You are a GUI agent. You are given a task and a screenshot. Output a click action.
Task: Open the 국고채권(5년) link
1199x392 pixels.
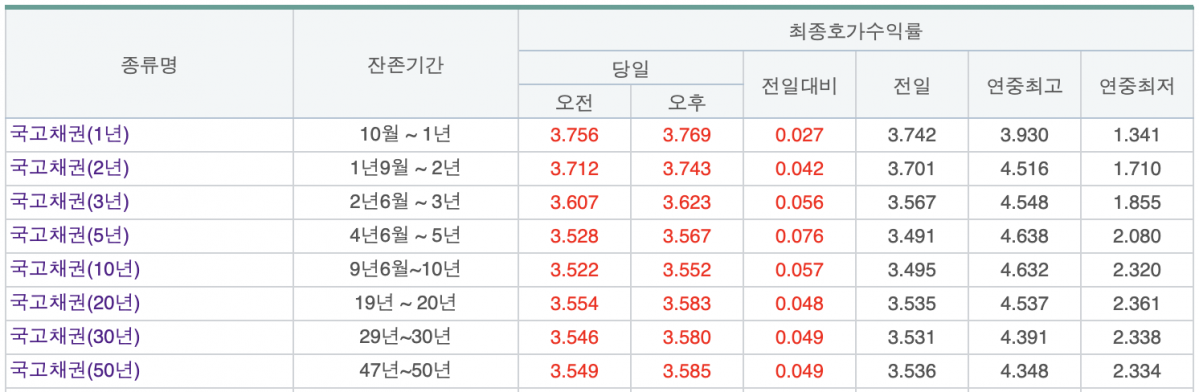tap(70, 236)
